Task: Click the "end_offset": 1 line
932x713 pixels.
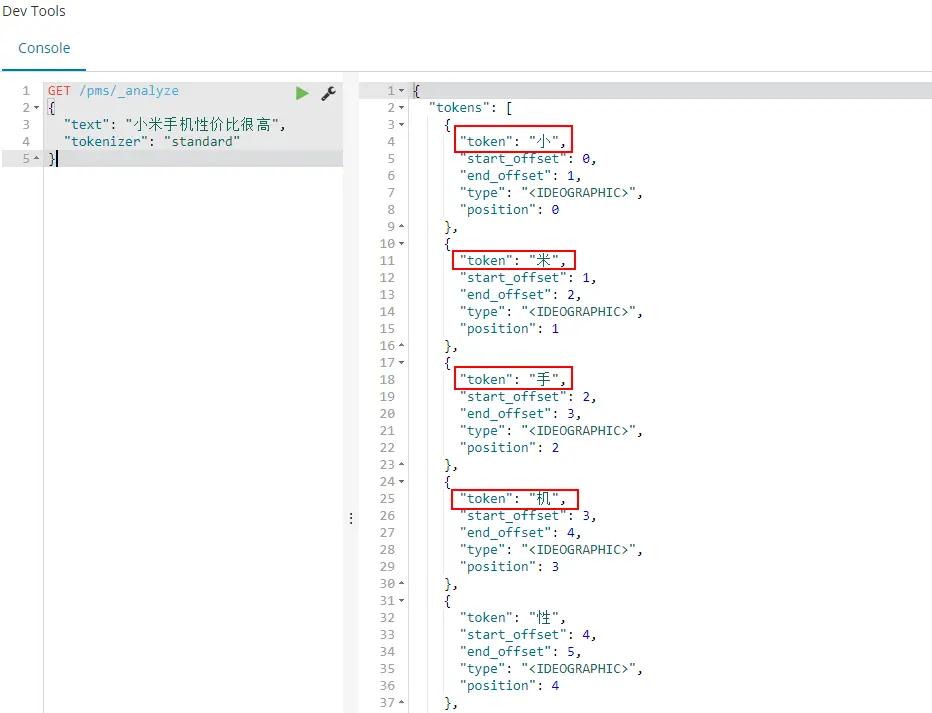Action: point(520,176)
